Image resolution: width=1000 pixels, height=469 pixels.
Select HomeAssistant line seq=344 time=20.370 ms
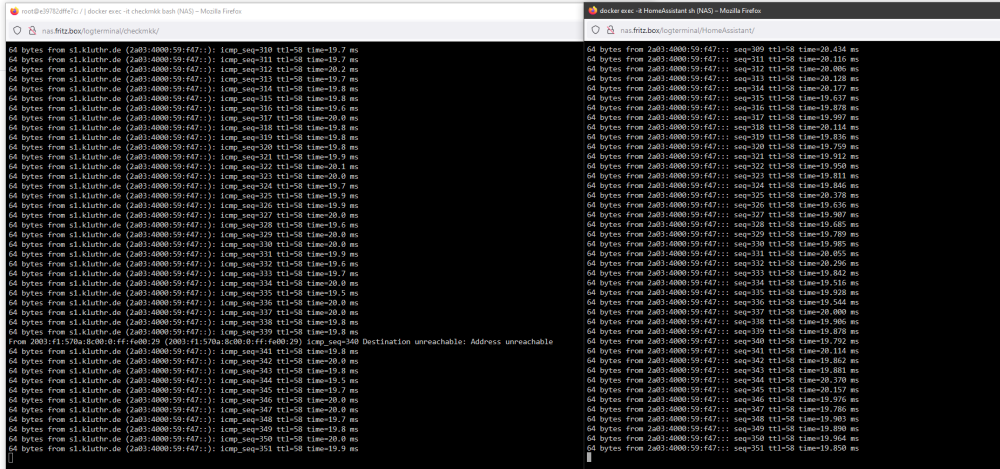pos(723,380)
